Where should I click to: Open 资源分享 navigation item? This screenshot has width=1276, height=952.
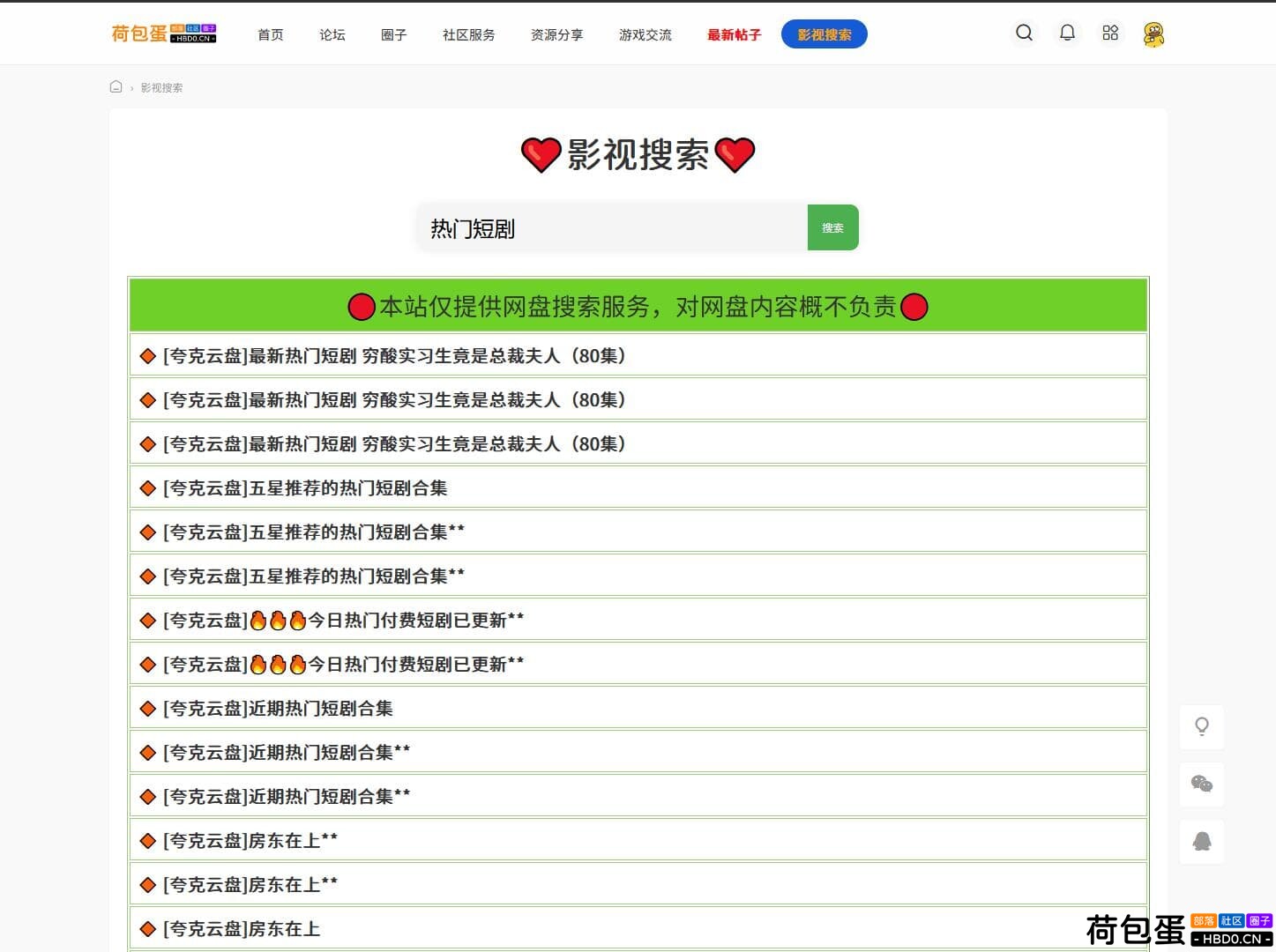[x=557, y=34]
